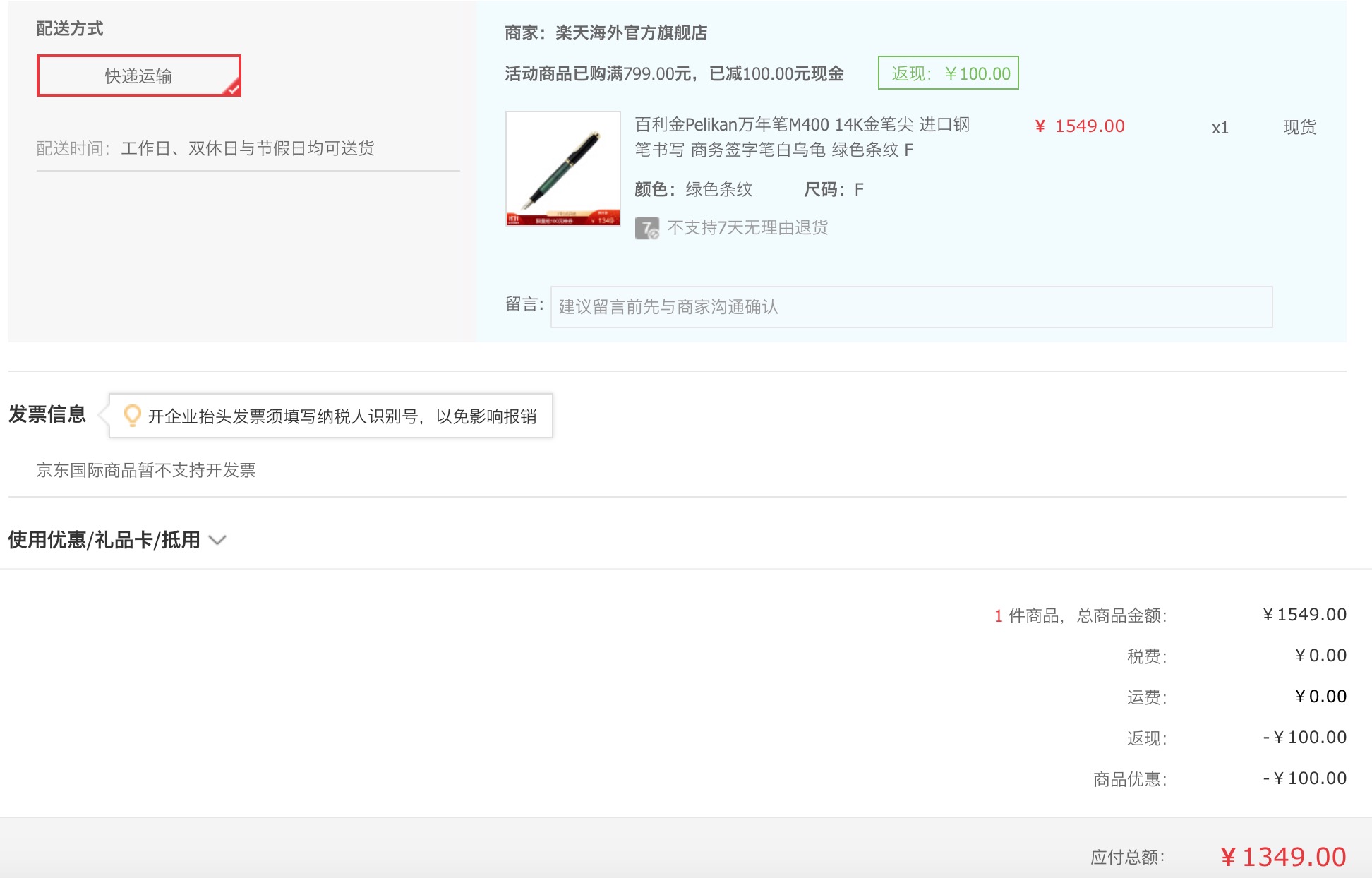Screen dimensions: 1372x878
Task: Click the 配送方式 heading
Action: coord(70,28)
